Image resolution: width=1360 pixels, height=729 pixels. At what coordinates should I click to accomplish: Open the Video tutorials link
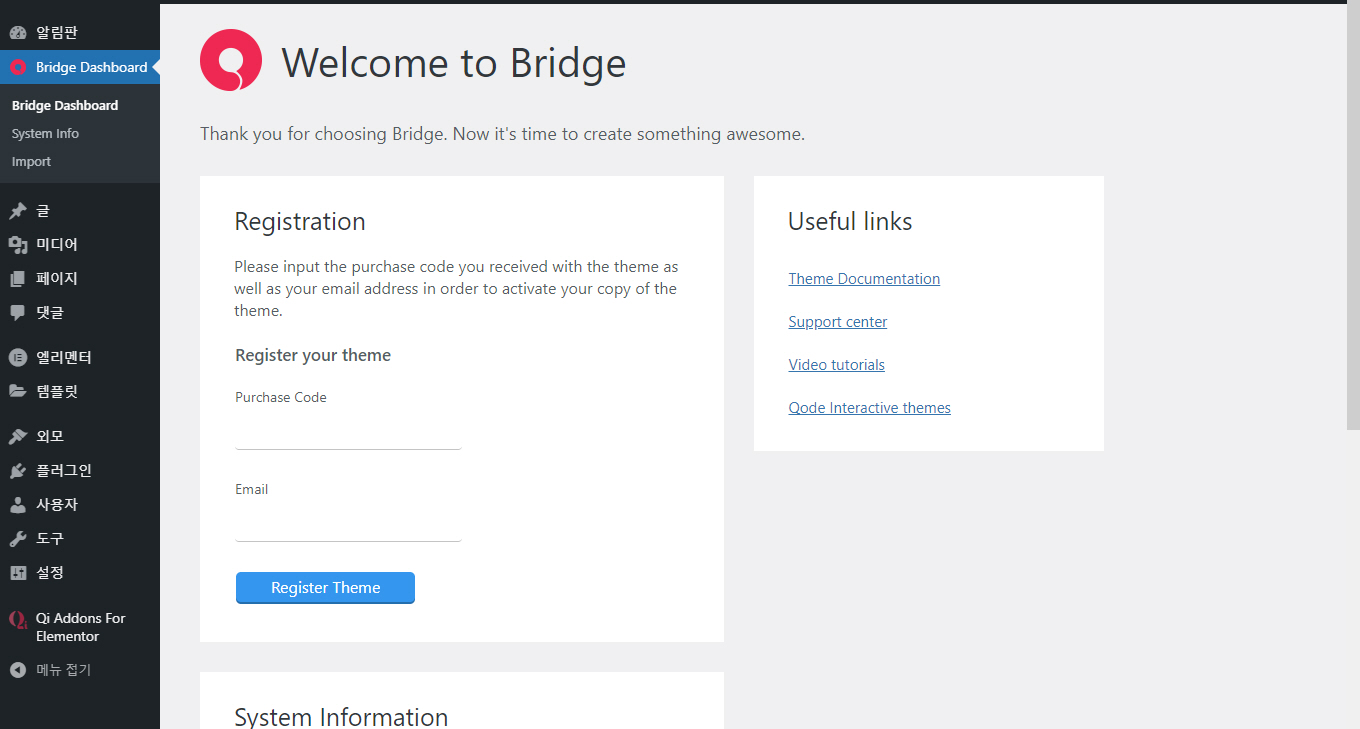(837, 365)
